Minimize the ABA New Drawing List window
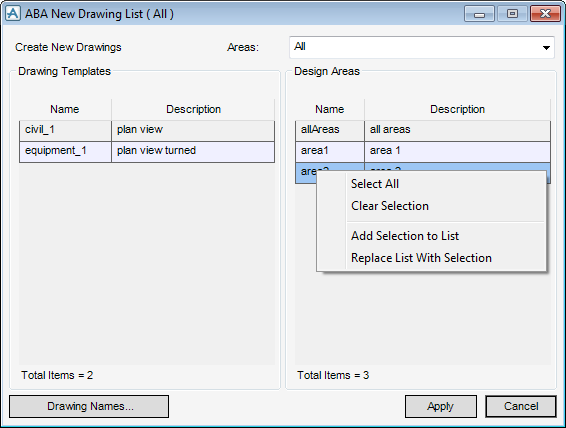The image size is (566, 428). pos(479,14)
